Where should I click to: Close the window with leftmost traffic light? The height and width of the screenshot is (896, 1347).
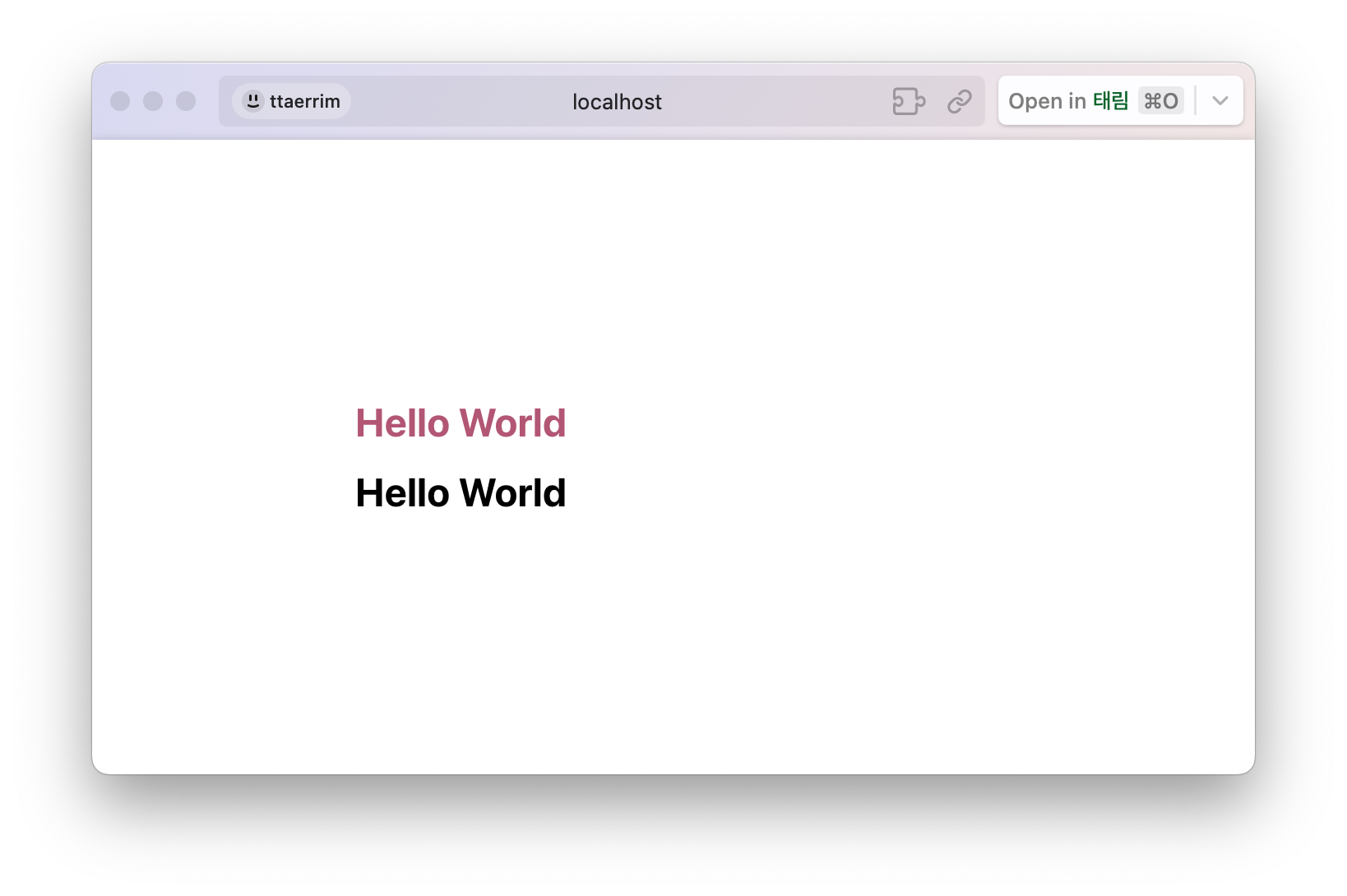(x=120, y=101)
